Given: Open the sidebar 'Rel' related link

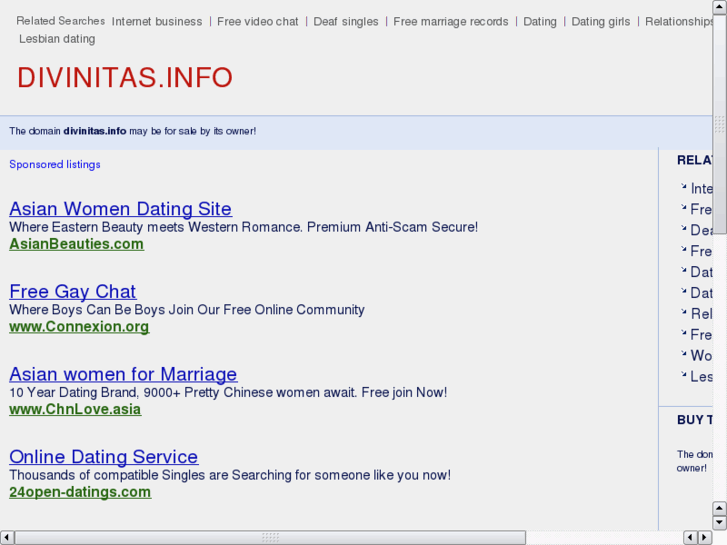Looking at the screenshot, I should (701, 314).
